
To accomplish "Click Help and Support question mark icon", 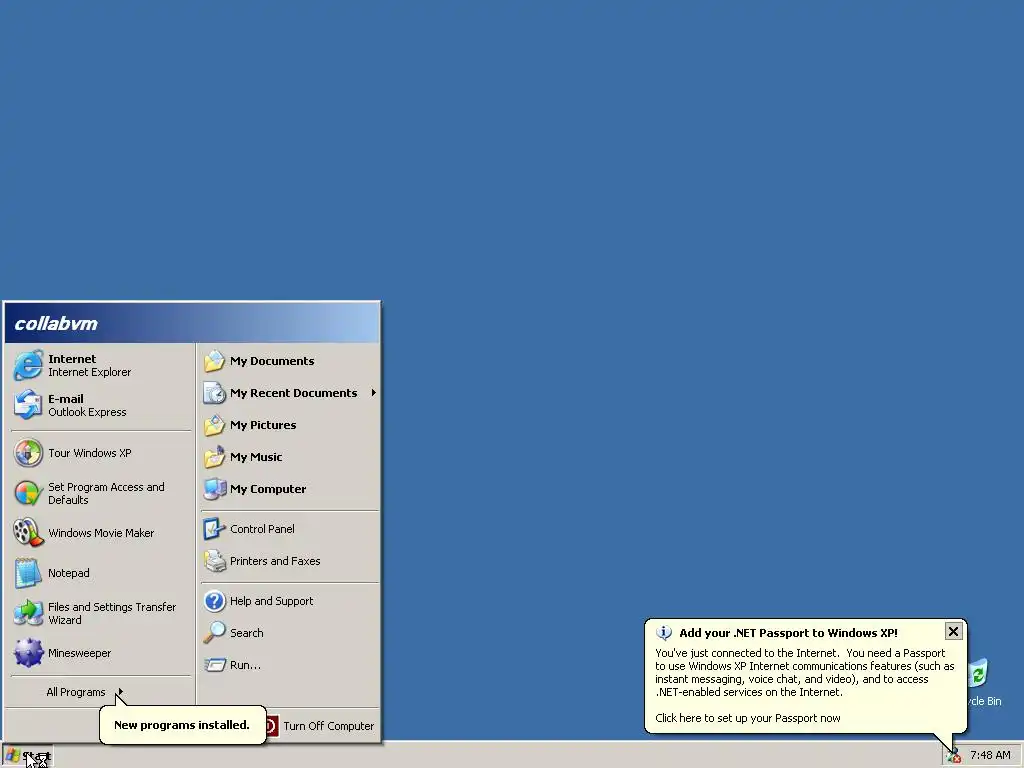I will coord(214,600).
